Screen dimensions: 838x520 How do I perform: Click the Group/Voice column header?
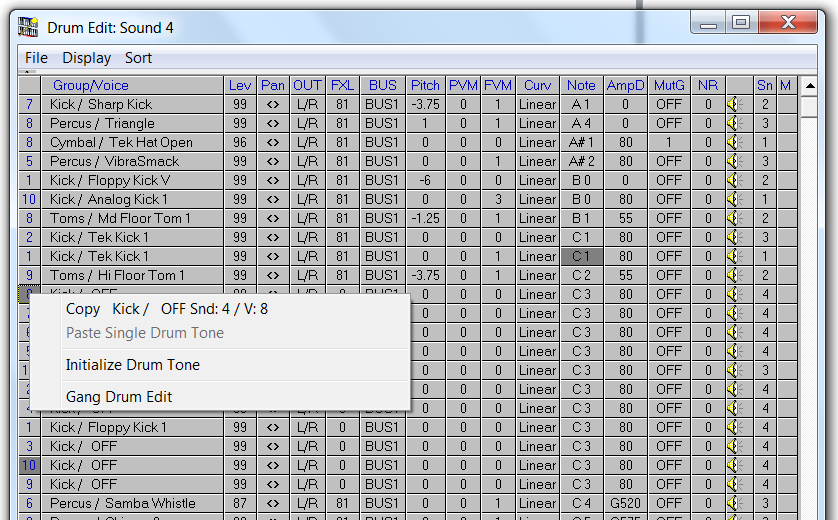pyautogui.click(x=90, y=85)
